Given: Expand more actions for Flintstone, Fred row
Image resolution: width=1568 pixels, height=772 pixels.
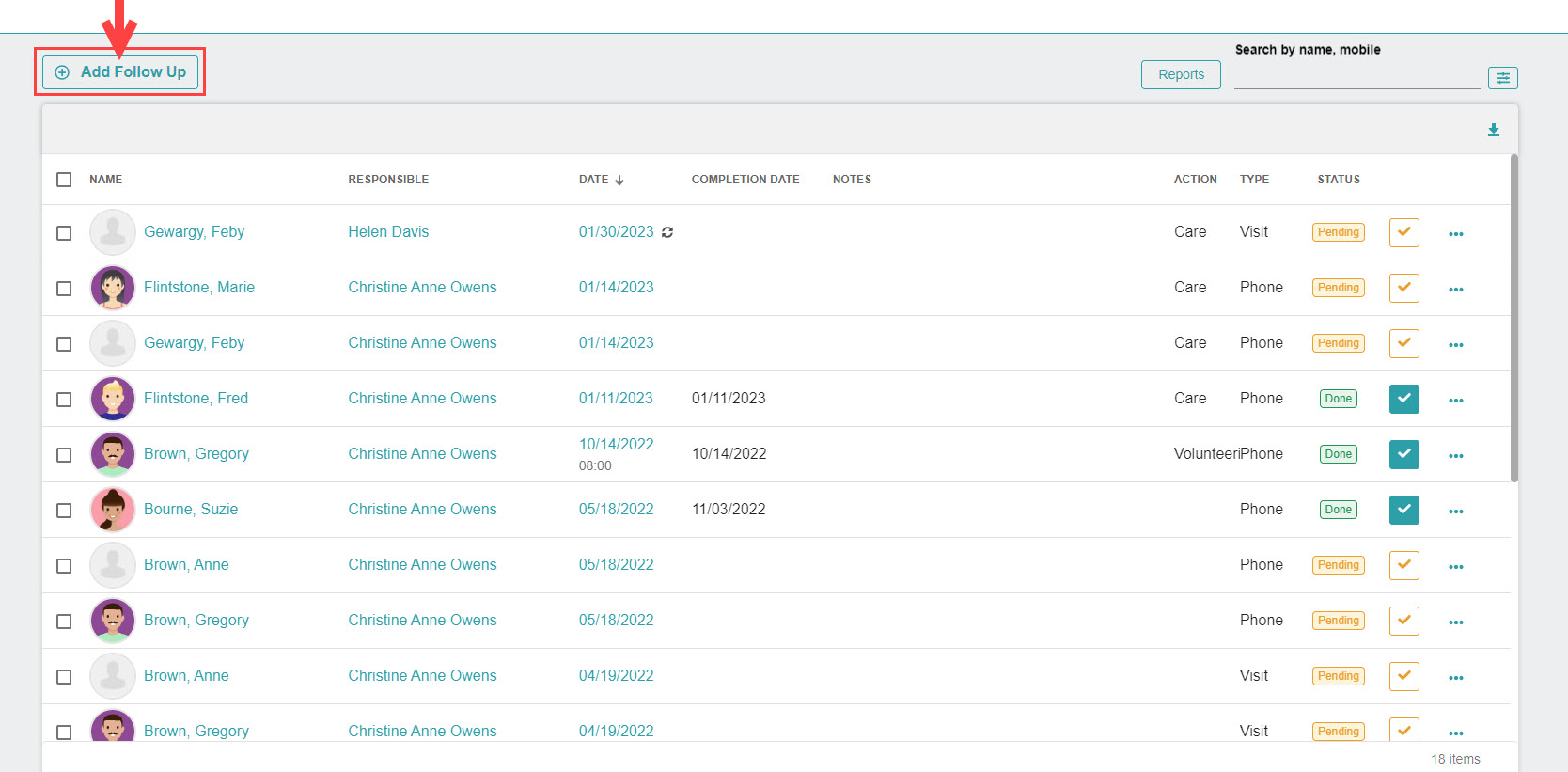Looking at the screenshot, I should coord(1455,400).
